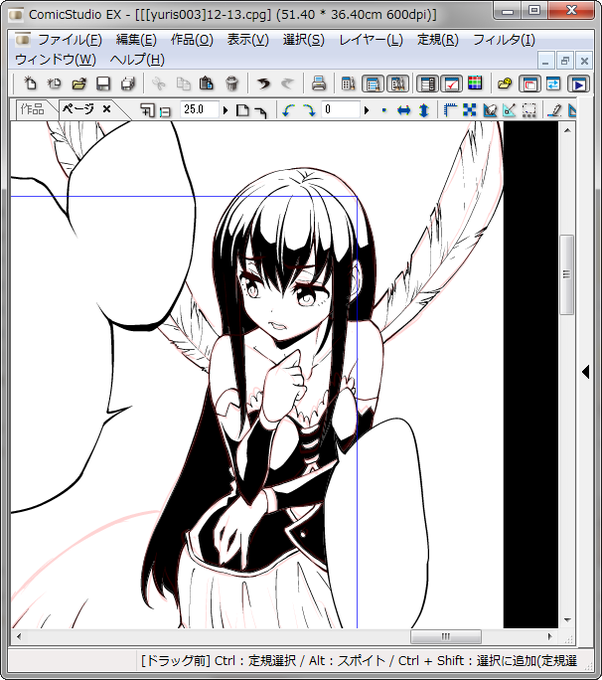Toggle the ruler display corner icon

click(451, 110)
